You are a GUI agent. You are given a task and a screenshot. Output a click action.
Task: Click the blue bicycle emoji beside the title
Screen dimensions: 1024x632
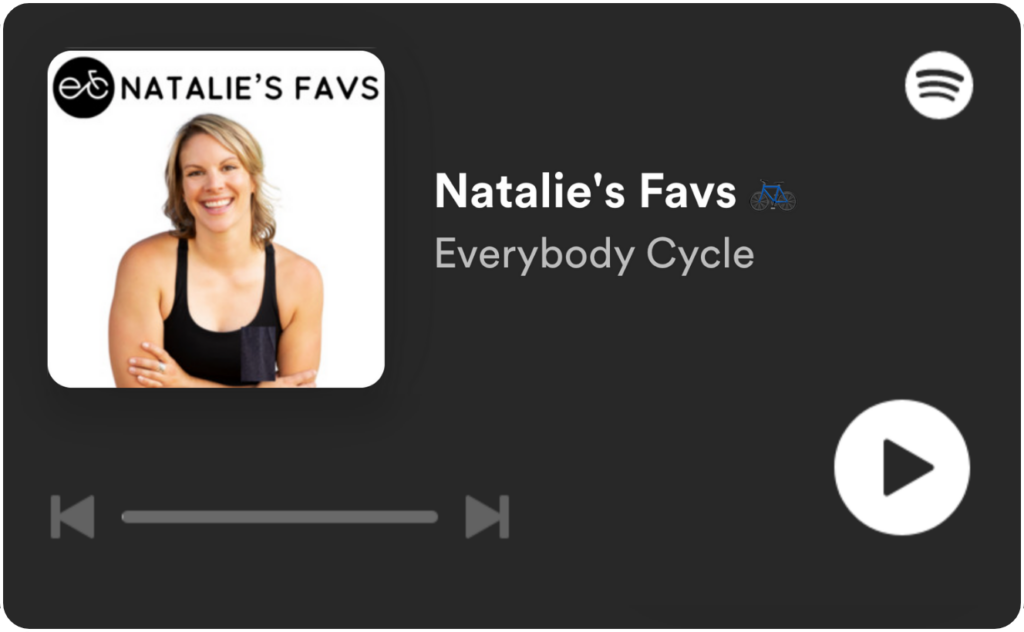[773, 195]
